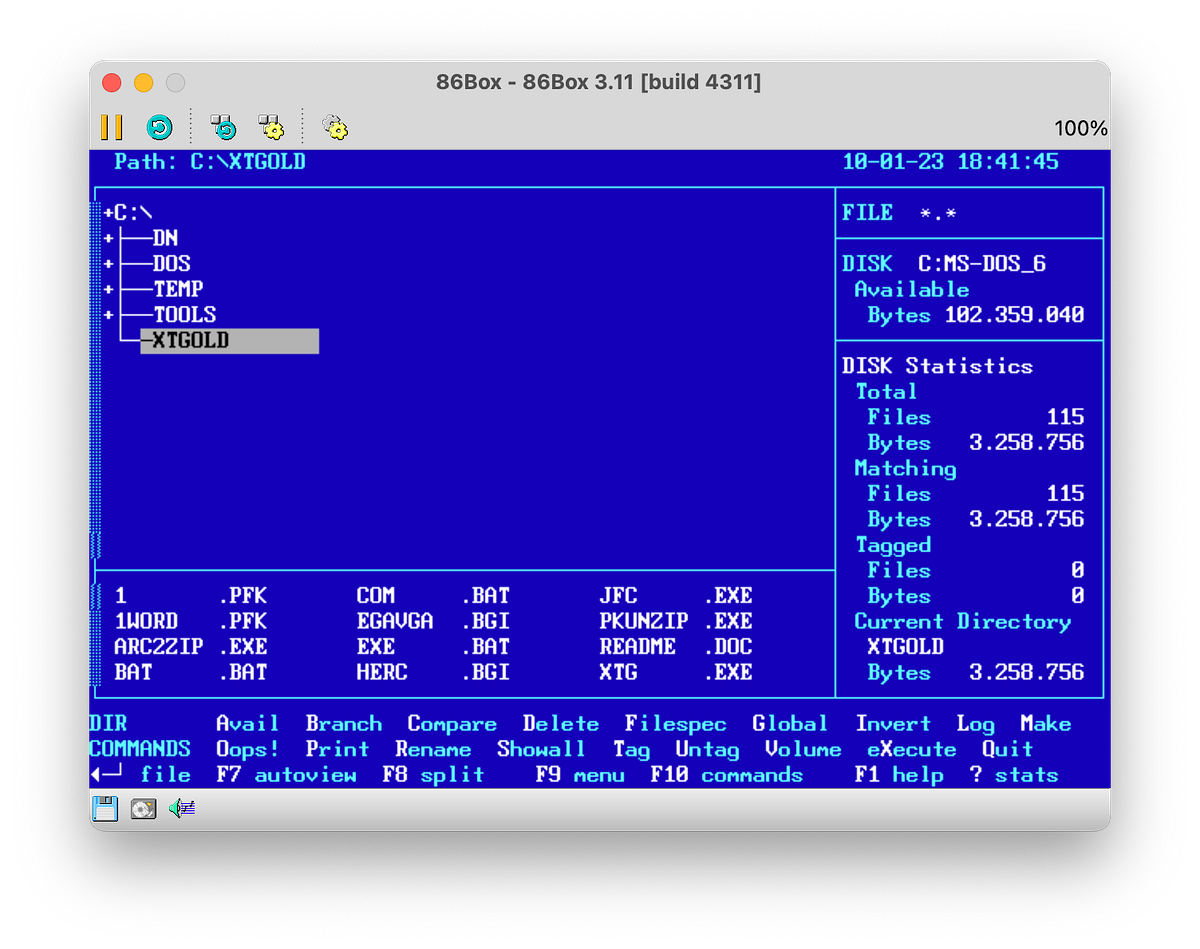This screenshot has width=1200, height=949.
Task: Open F1 help
Action: (x=899, y=774)
